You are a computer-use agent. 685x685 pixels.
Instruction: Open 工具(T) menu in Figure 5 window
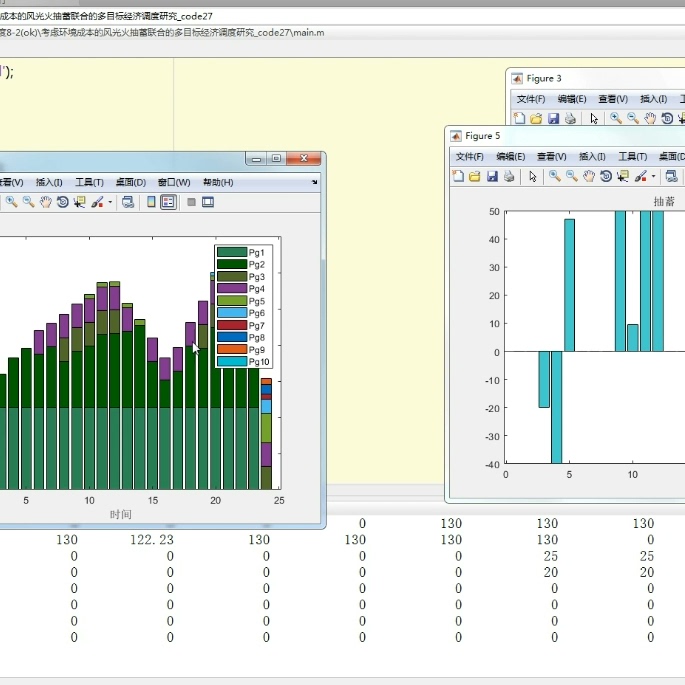tap(633, 156)
